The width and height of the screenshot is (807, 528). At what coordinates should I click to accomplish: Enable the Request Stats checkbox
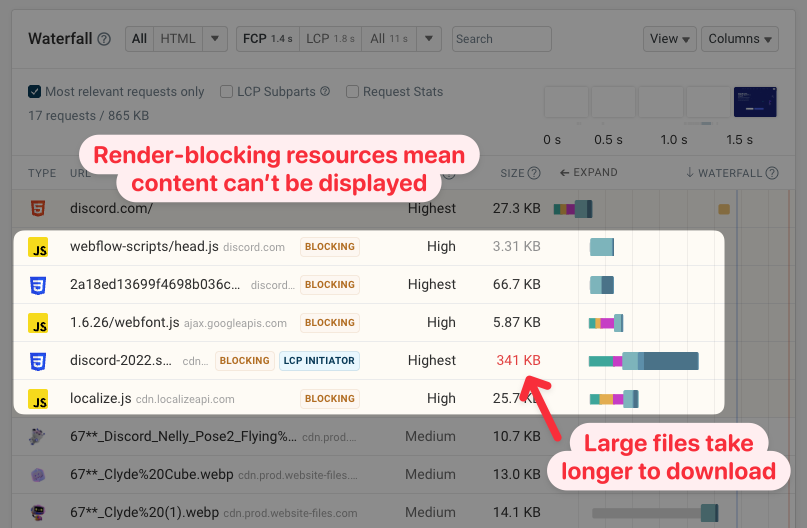click(352, 92)
